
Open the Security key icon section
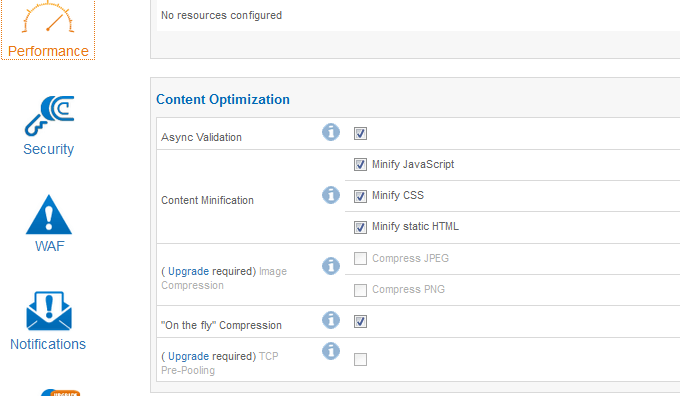[49, 126]
